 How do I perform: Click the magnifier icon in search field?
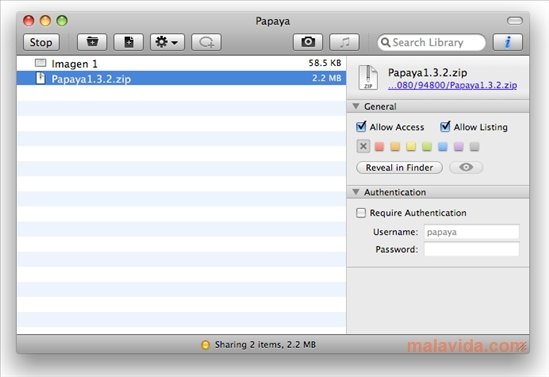tap(385, 42)
